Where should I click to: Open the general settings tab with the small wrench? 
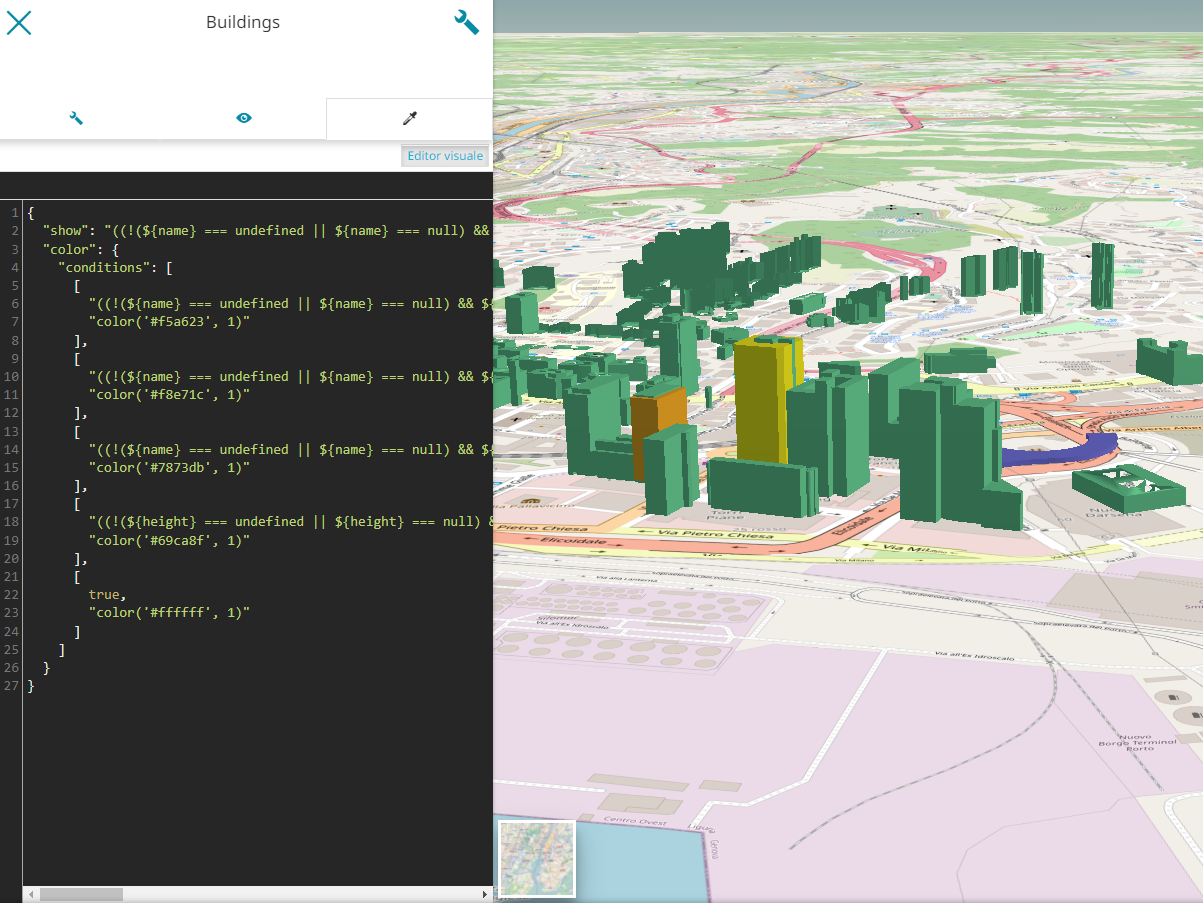(76, 119)
